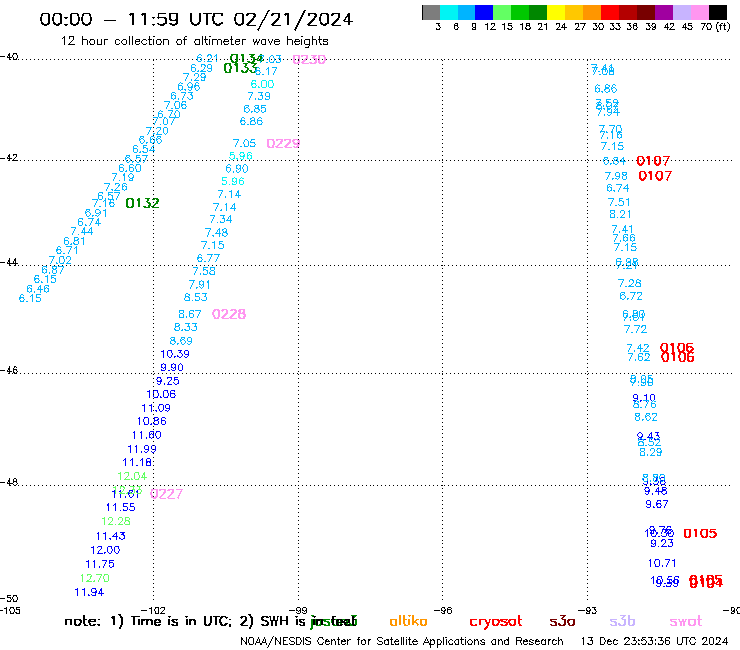Viewport: 740px width, 650px height.
Task: Click the orange 30 ft legend swatch
Action: point(592,12)
